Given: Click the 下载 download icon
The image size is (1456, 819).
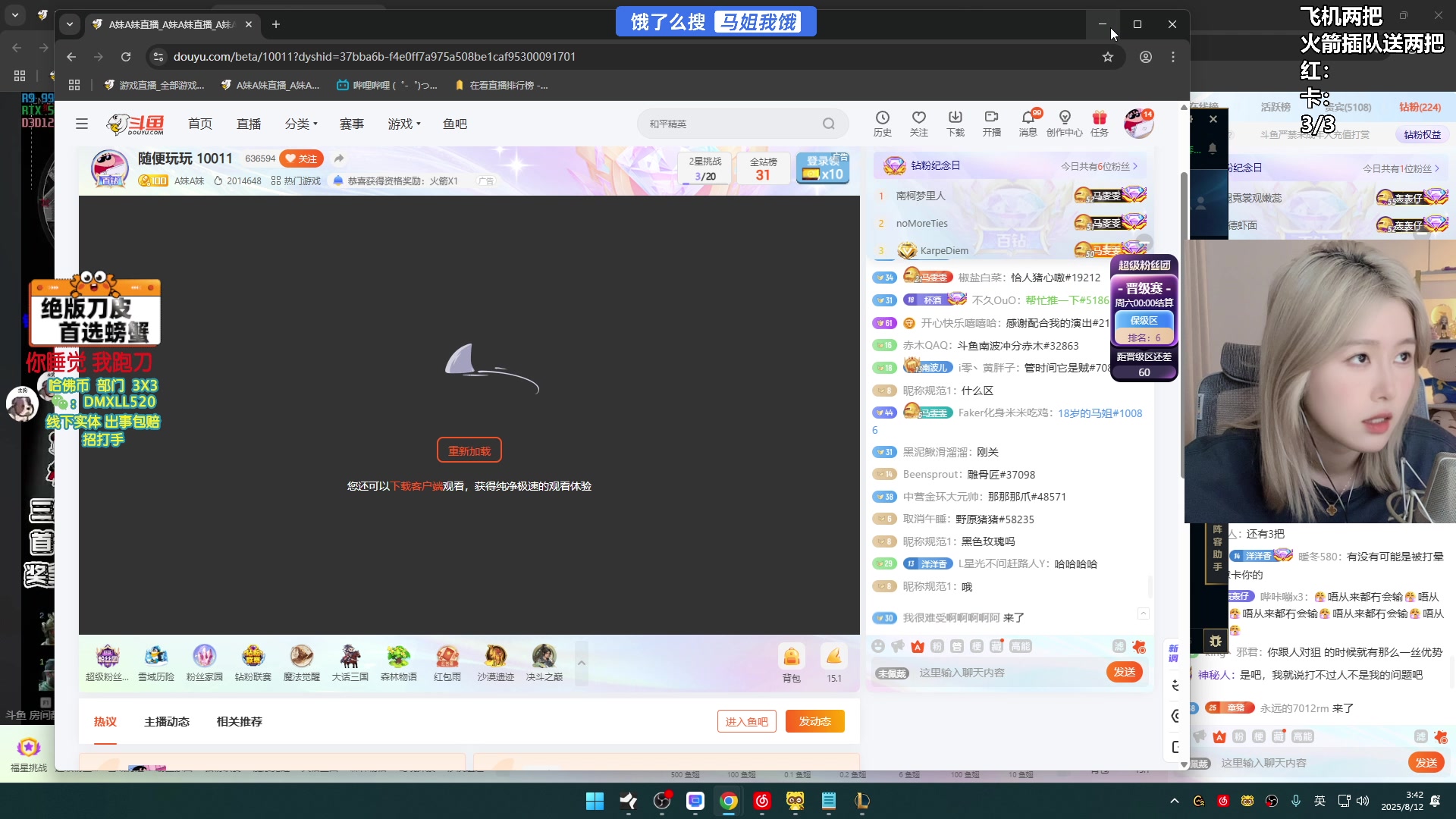Looking at the screenshot, I should (x=955, y=124).
